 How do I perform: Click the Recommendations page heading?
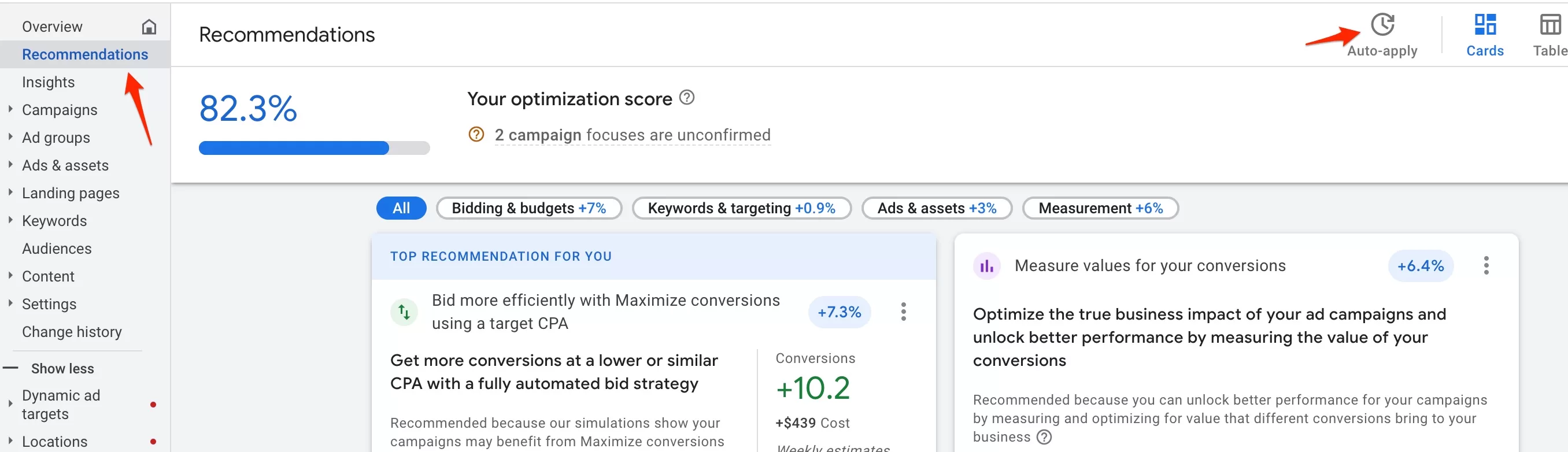287,35
